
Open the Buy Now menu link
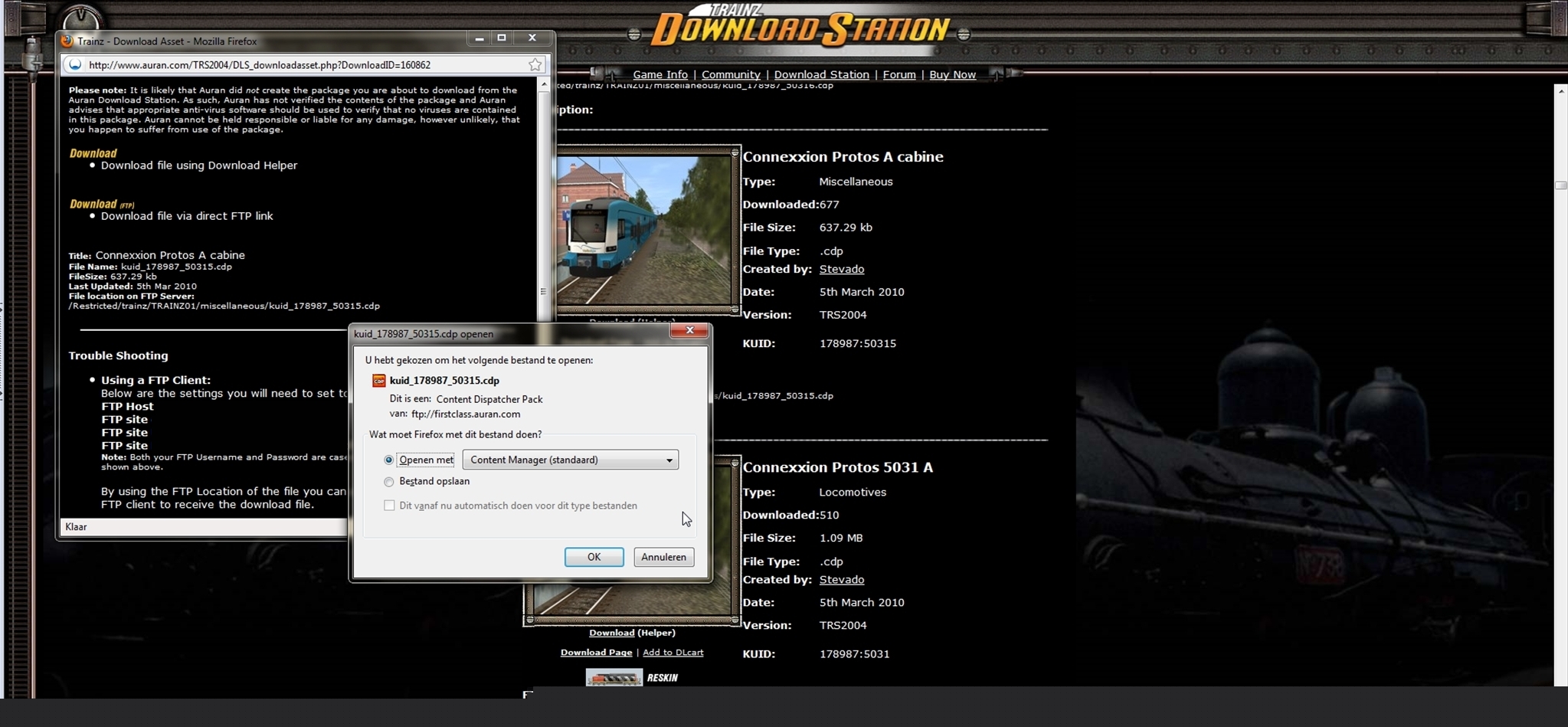952,75
